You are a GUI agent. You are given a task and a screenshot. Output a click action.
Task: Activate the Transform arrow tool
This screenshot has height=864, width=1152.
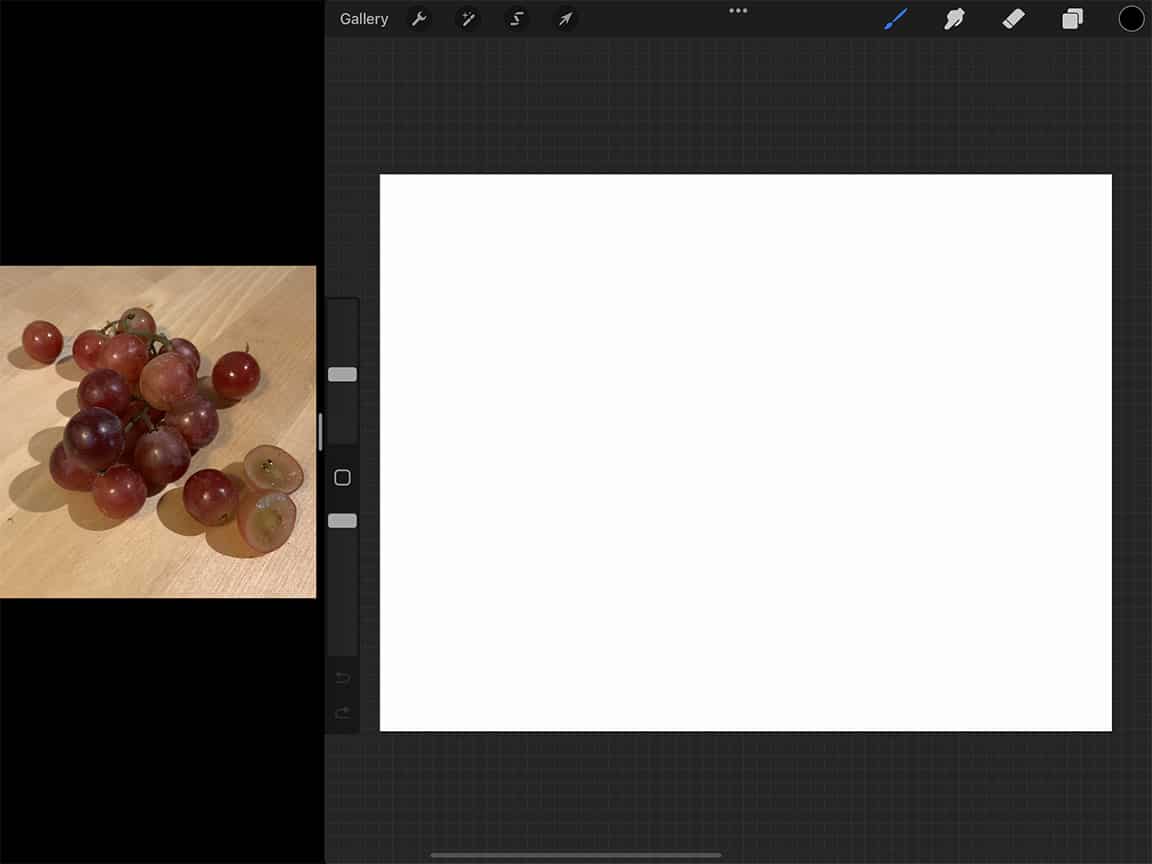pyautogui.click(x=565, y=18)
